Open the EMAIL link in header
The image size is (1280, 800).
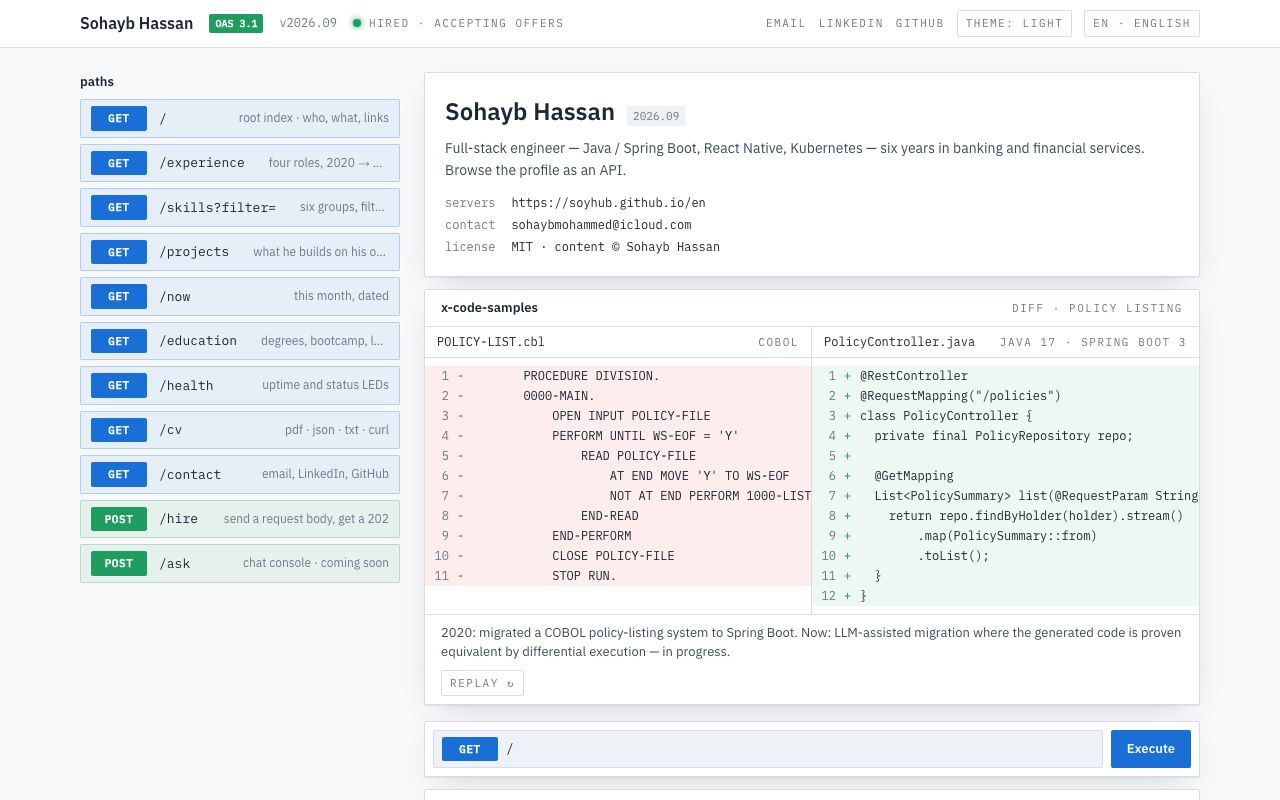[785, 23]
